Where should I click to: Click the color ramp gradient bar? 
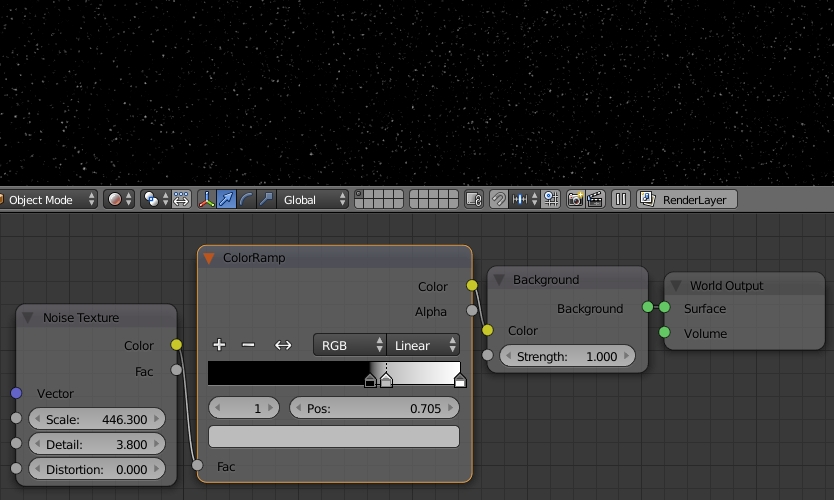(x=334, y=372)
